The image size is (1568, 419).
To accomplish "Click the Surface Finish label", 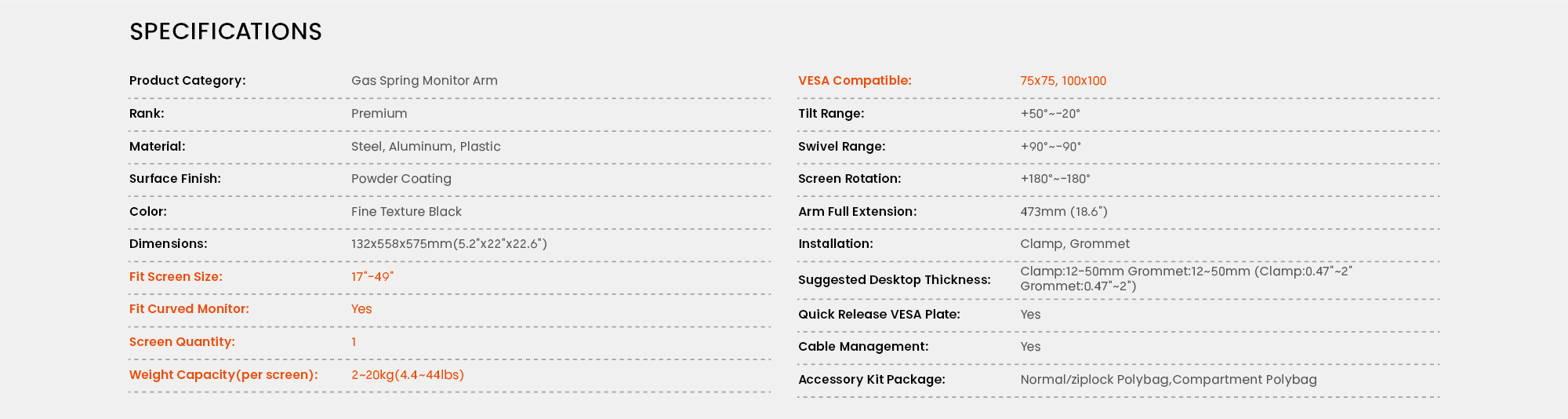I will (175, 179).
